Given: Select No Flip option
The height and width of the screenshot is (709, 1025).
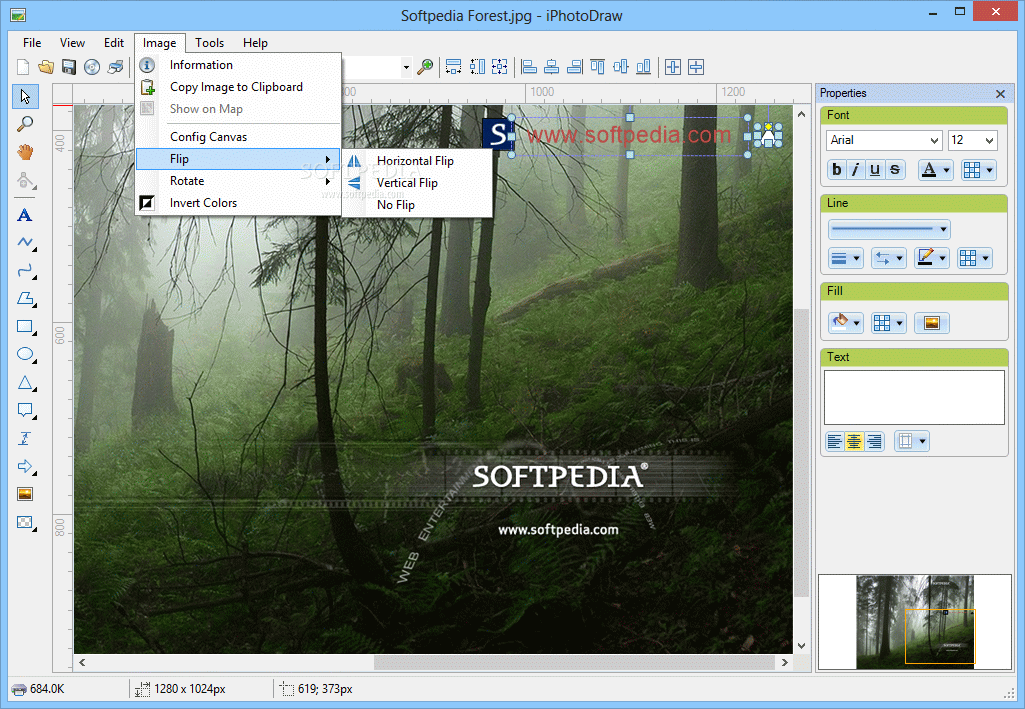Looking at the screenshot, I should [417, 205].
